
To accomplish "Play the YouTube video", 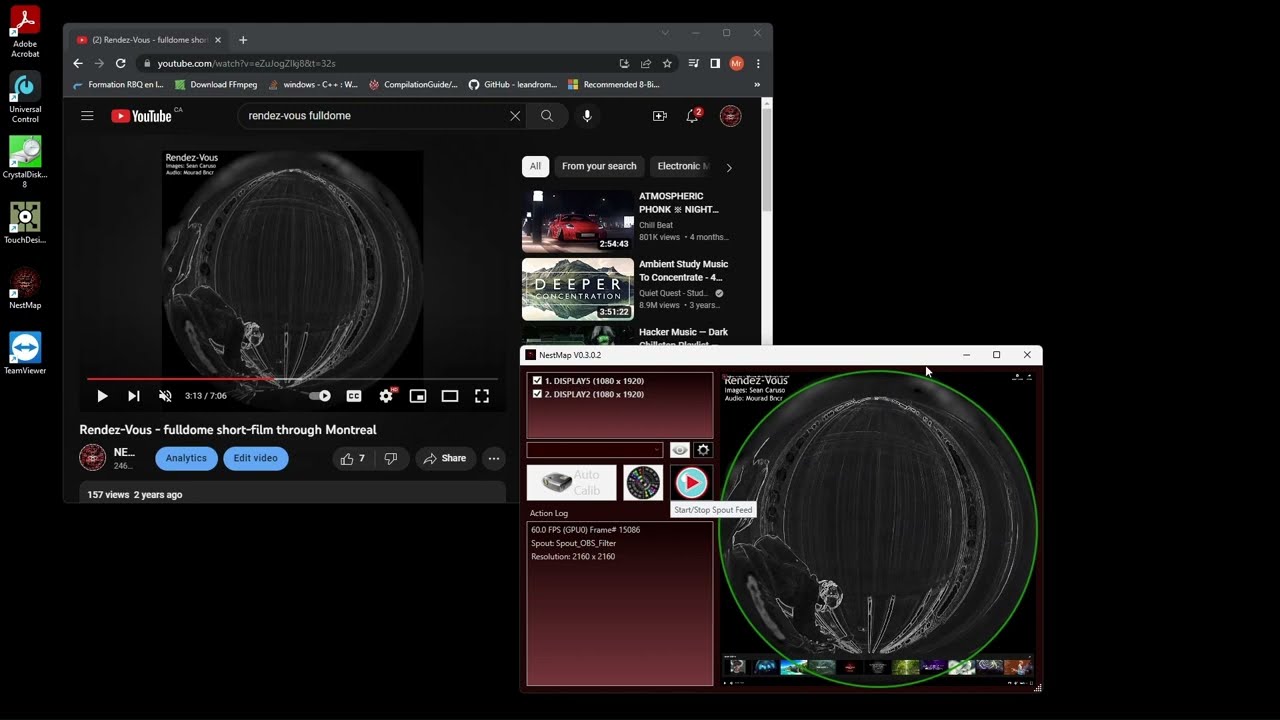I will click(x=102, y=396).
